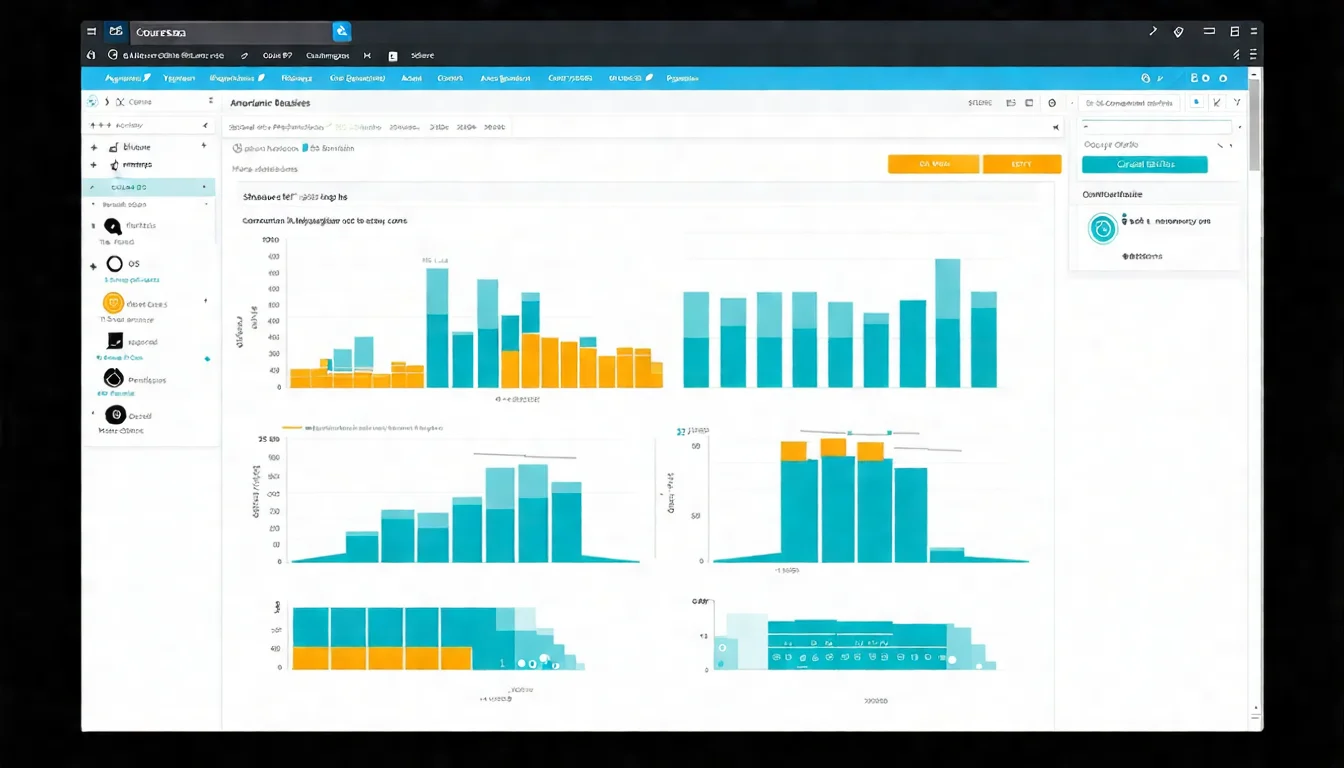The image size is (1344, 768).
Task: Click the black speech bubble icon in the sidebar
Action: 112,227
